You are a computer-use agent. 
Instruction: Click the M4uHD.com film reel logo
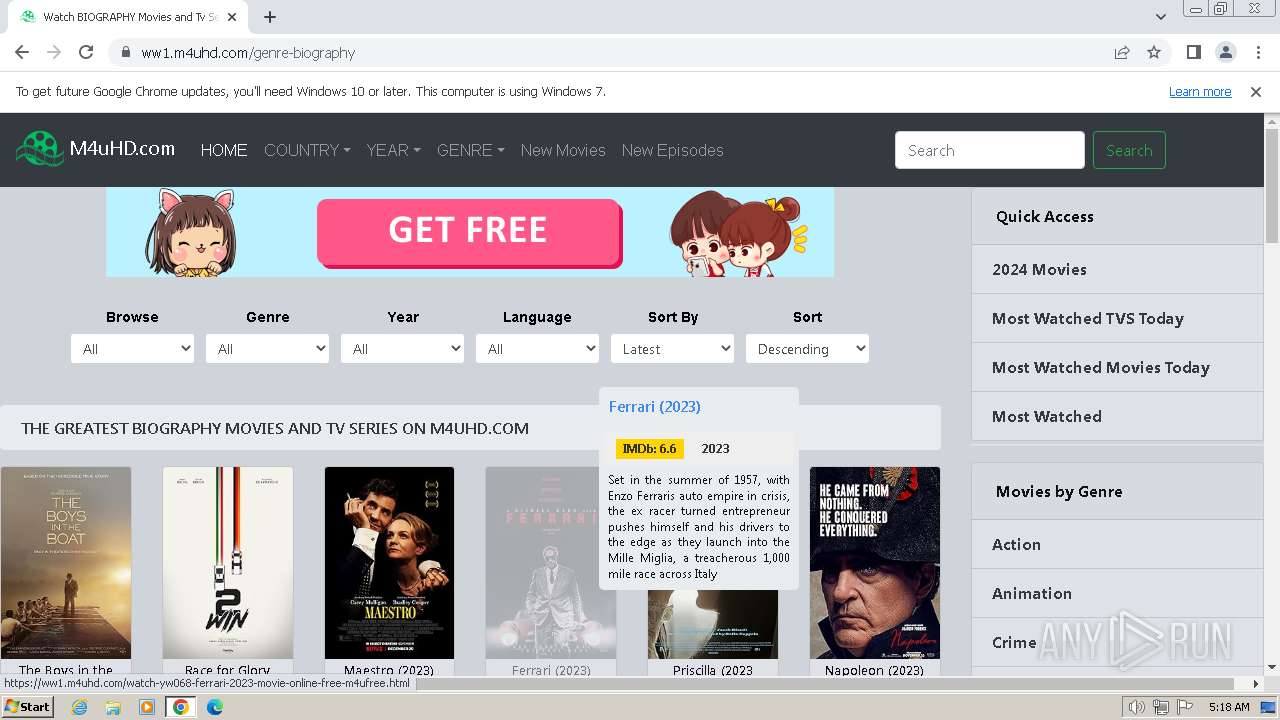40,149
